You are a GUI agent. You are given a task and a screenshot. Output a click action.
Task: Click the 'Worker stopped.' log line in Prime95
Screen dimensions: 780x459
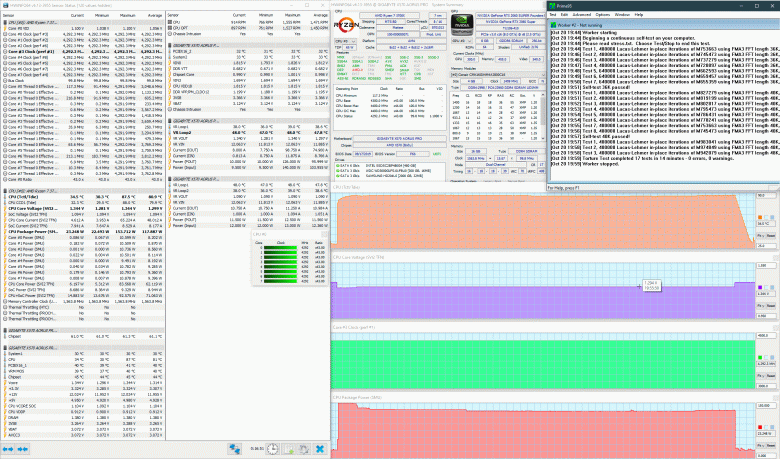click(585, 164)
